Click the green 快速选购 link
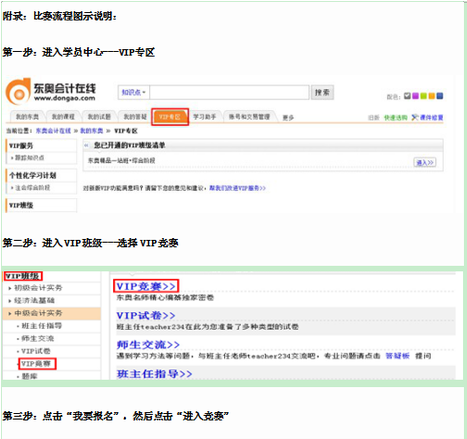467x439 pixels. (x=396, y=118)
